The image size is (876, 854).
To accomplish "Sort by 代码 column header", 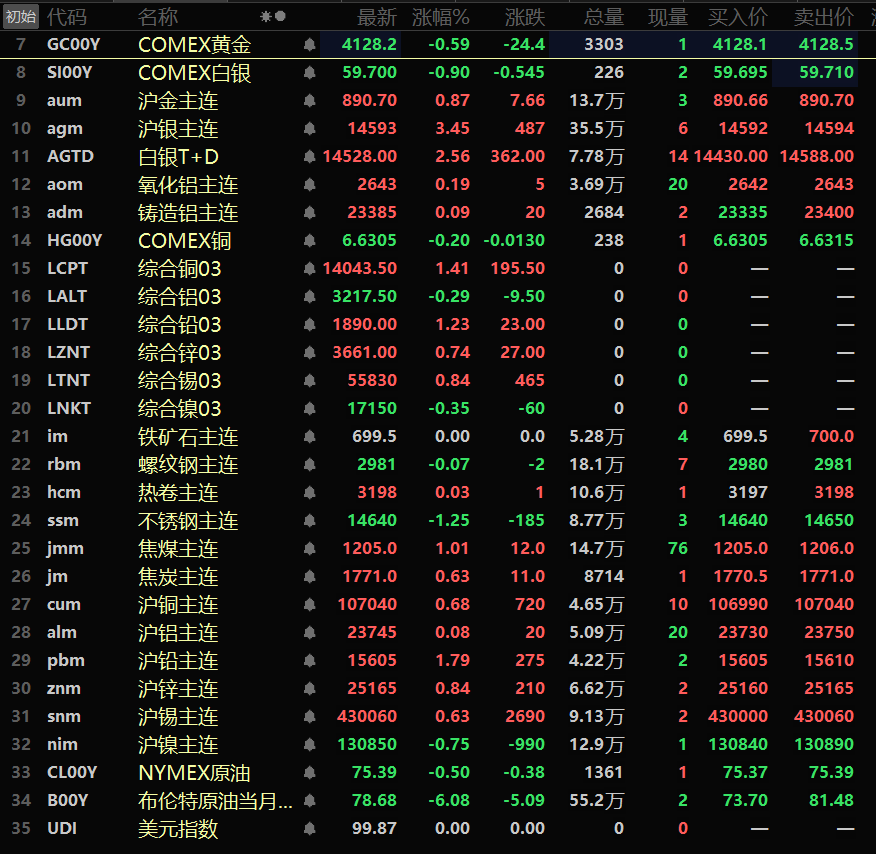I will (66, 17).
